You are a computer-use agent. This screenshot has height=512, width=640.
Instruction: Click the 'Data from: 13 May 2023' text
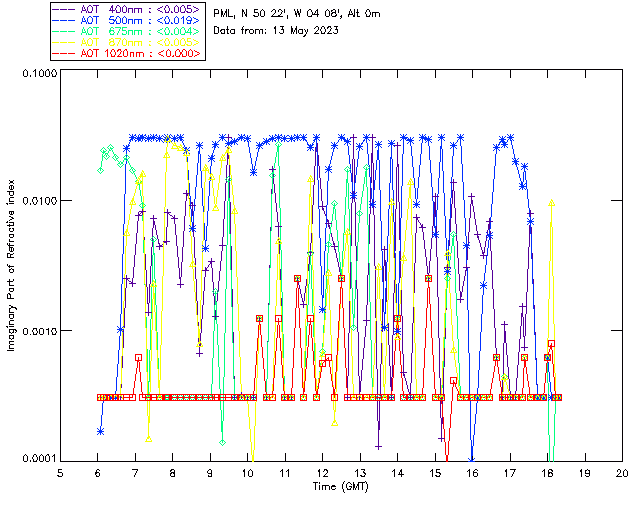pyautogui.click(x=276, y=31)
